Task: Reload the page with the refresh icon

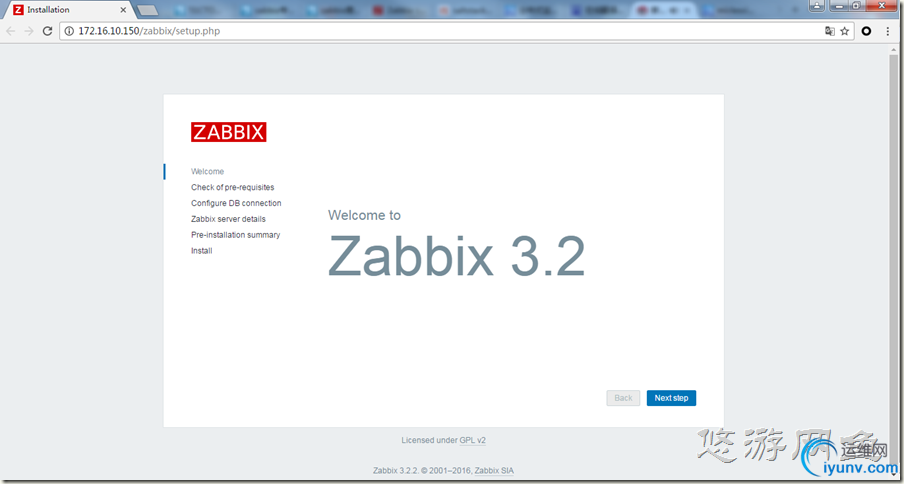Action: 48,31
